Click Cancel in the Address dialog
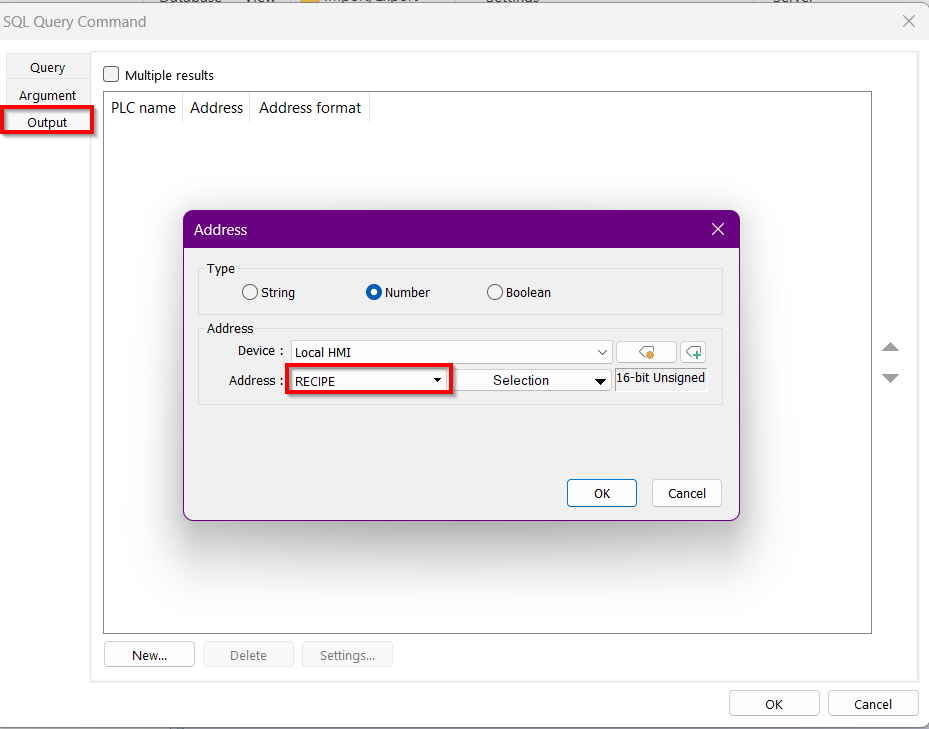 coord(686,493)
